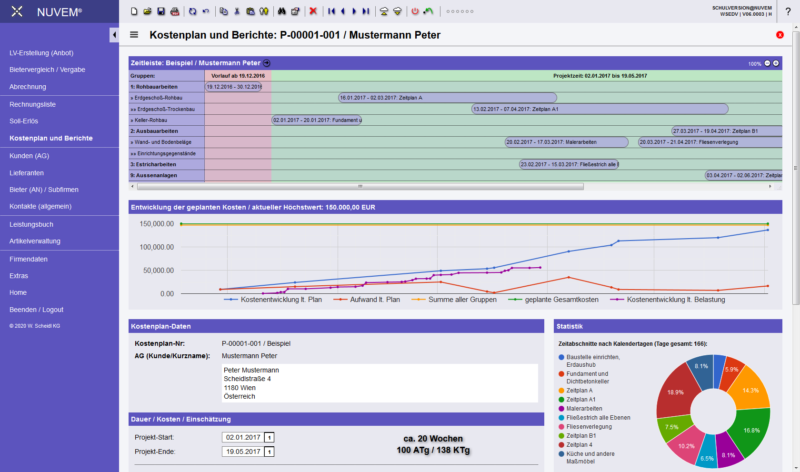Go to Abrechnung in the sidebar
The image size is (800, 472).
click(x=28, y=87)
